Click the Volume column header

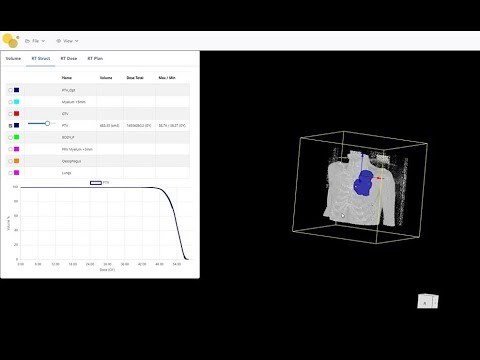pyautogui.click(x=106, y=78)
